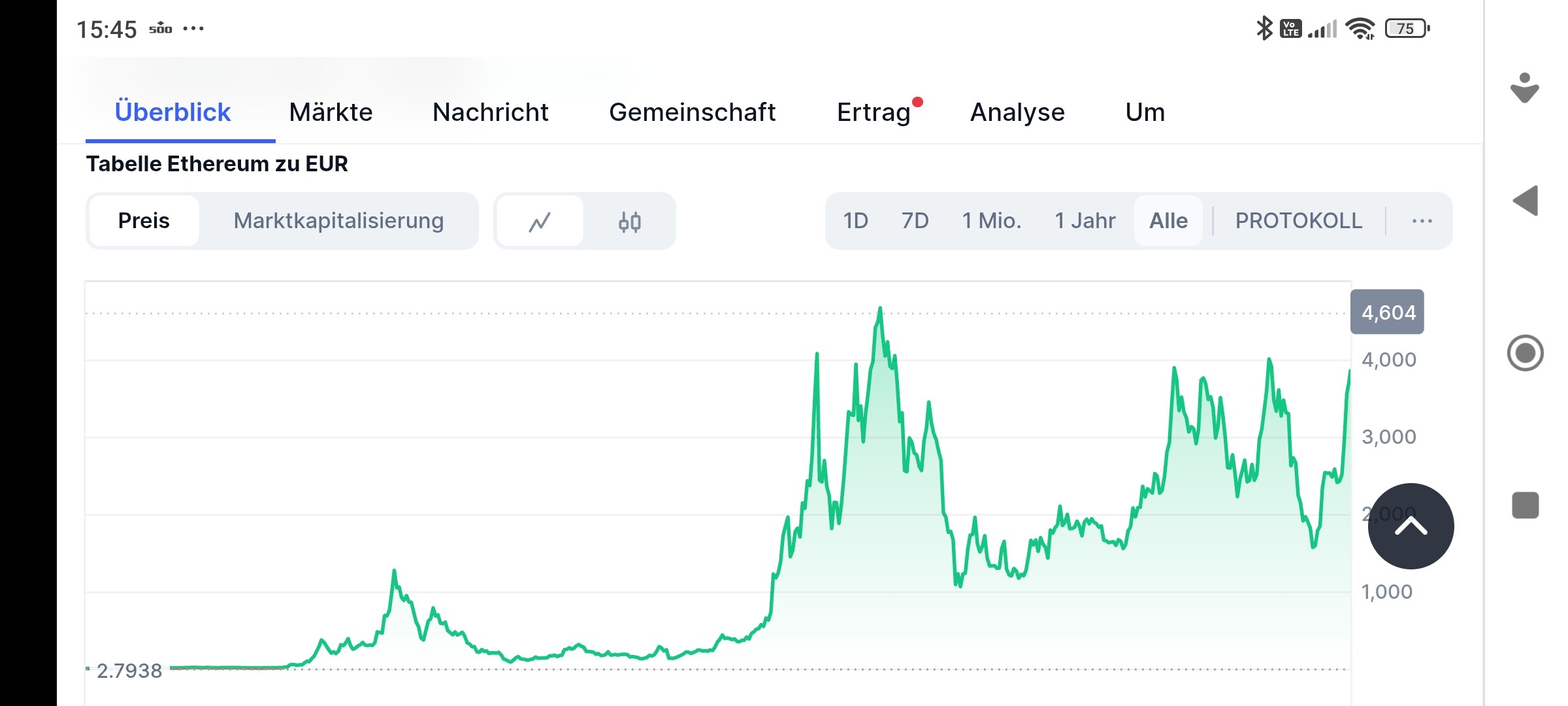Tap the 15:45 clock in status bar
The image size is (1568, 706).
(106, 29)
